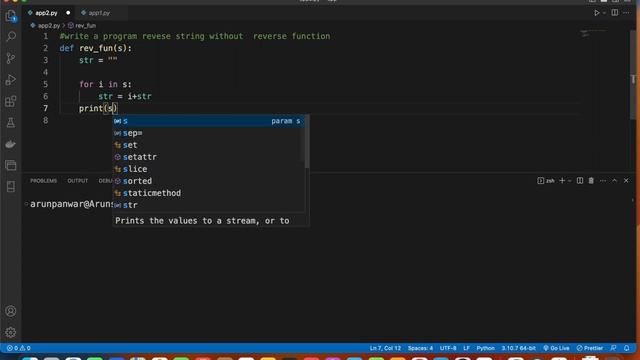Split the editor to the right
The width and height of the screenshot is (640, 360).
[x=615, y=13]
